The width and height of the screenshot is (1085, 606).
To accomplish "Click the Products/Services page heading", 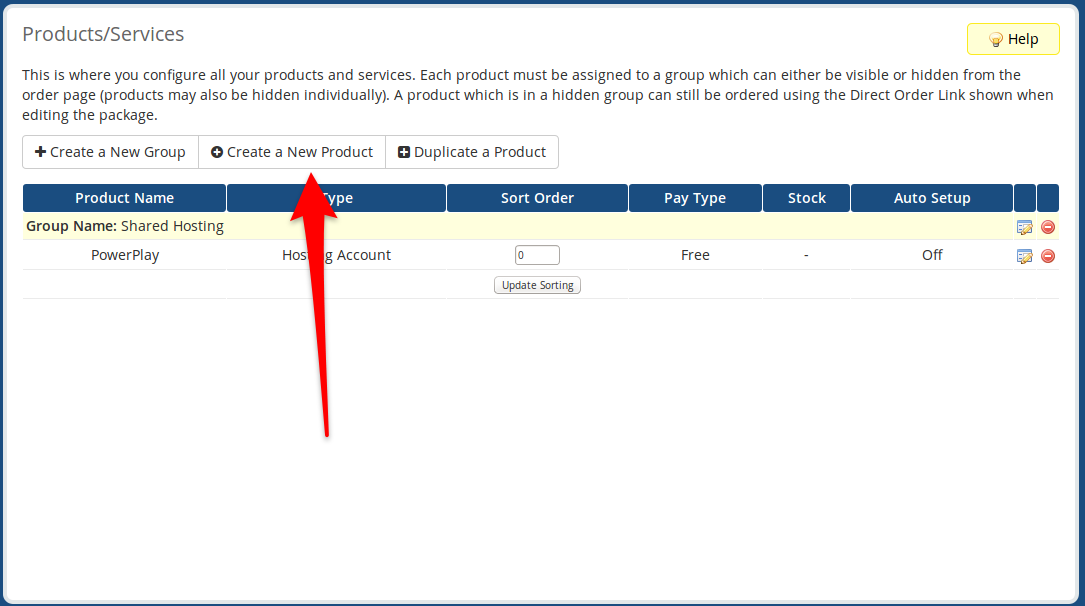I will [x=103, y=34].
